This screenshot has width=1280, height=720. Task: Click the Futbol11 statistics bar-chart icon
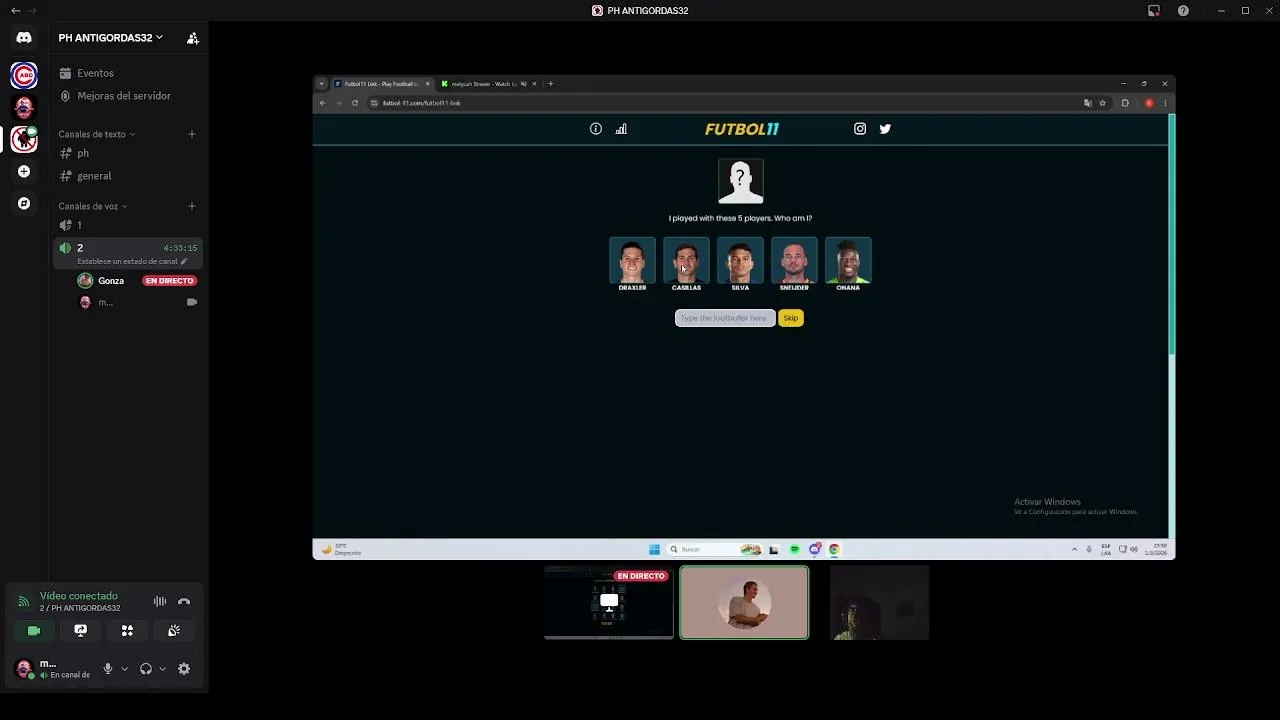pos(621,129)
